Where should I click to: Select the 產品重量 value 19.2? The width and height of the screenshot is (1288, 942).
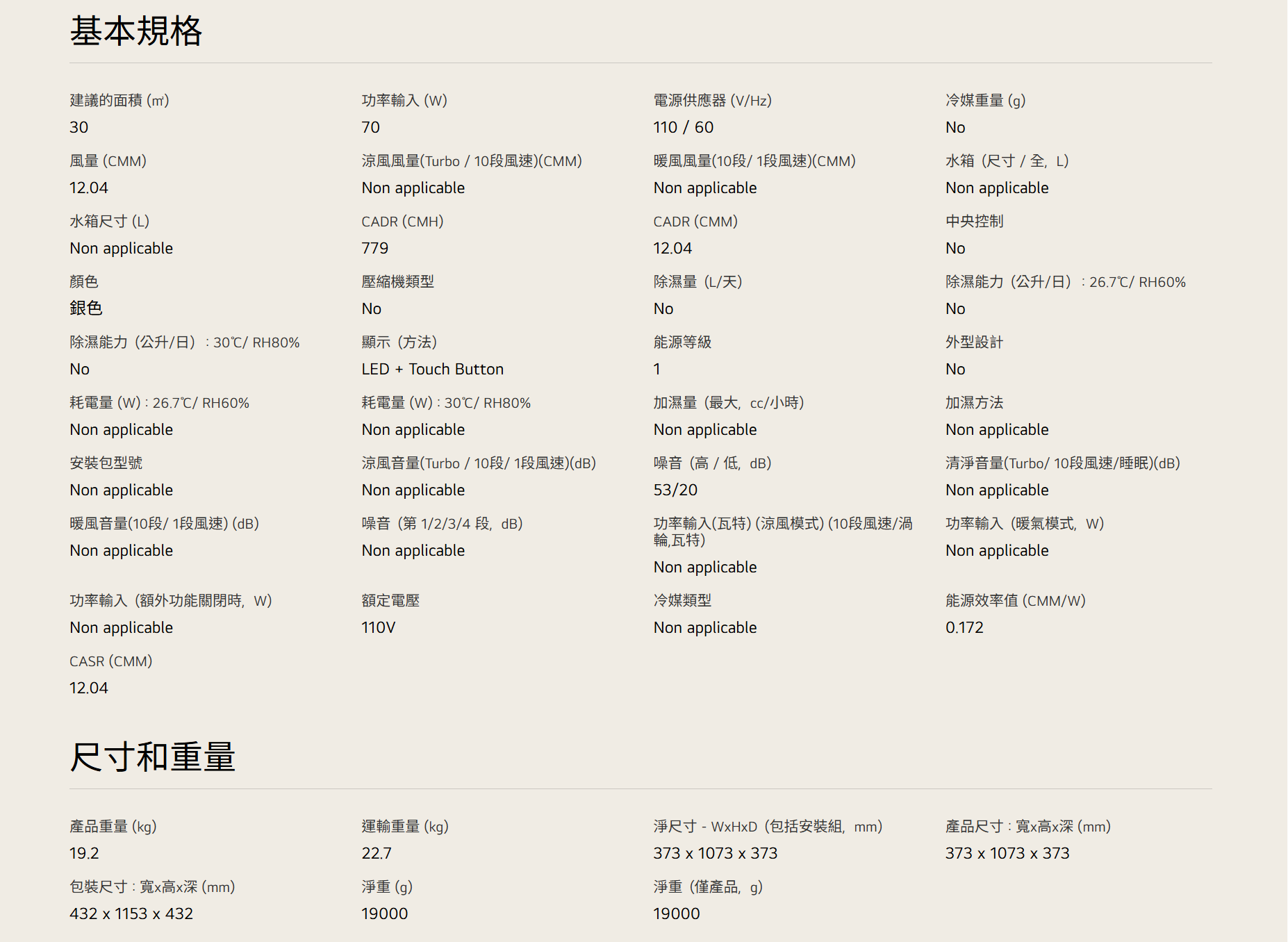[x=84, y=854]
